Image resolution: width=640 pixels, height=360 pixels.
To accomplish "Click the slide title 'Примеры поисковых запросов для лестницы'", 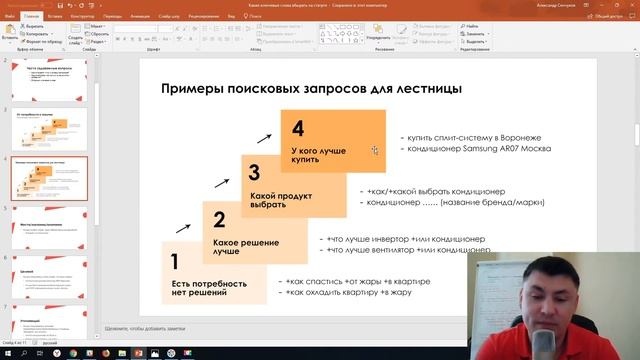I will pos(311,88).
